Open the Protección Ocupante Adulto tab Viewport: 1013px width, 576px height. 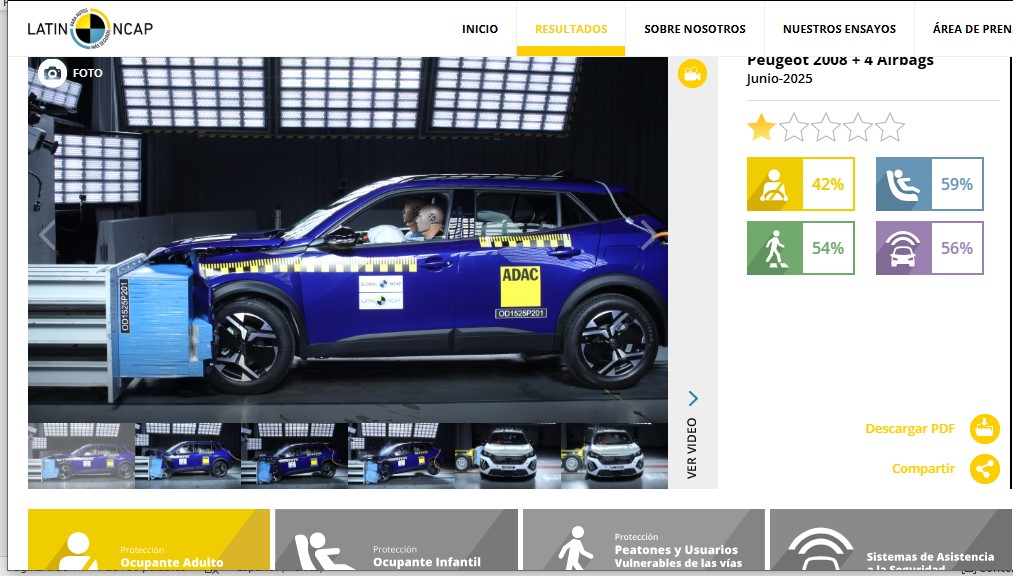tap(149, 540)
